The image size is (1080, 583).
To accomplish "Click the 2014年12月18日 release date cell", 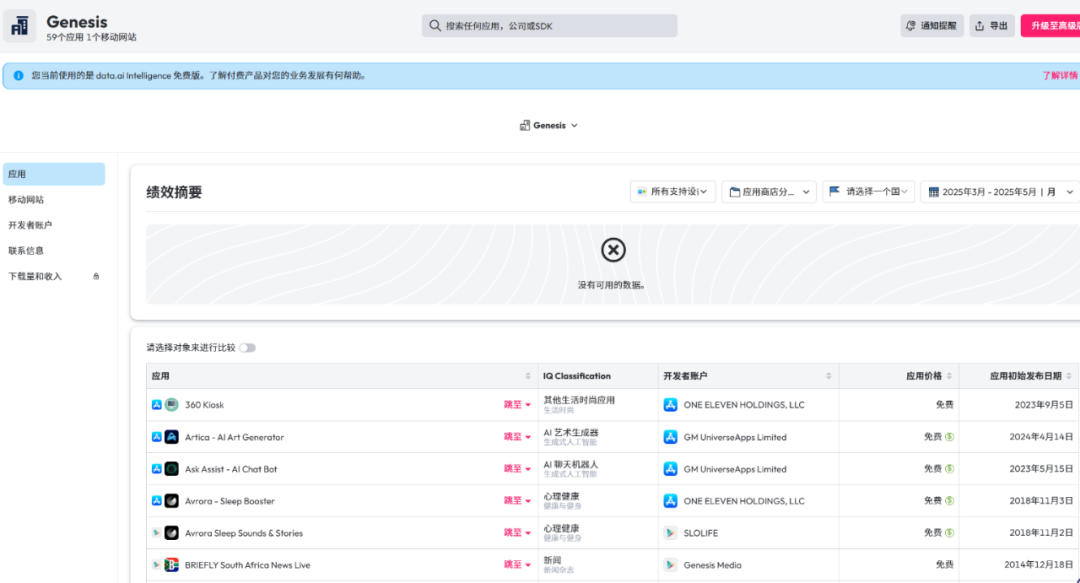I will tap(1039, 565).
